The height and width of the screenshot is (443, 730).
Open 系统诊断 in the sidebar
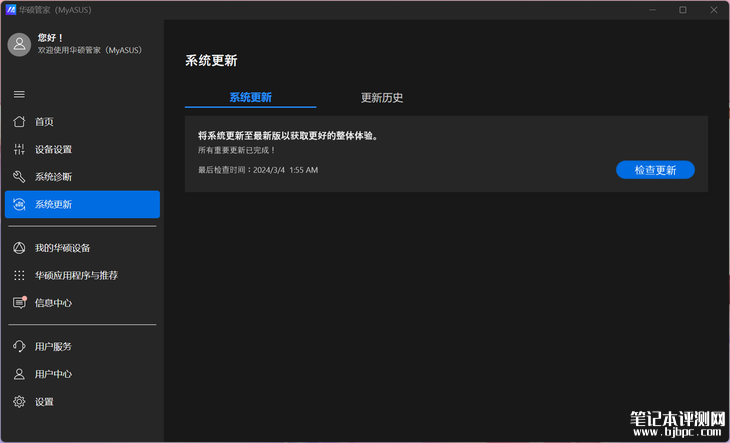[82, 177]
